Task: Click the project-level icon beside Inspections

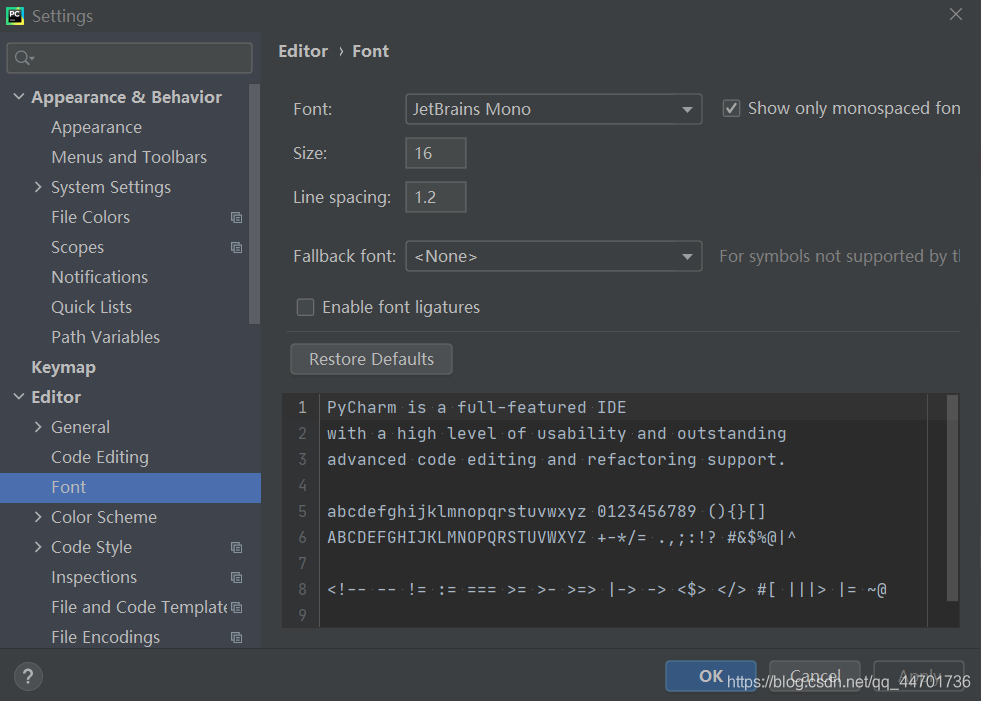Action: coord(236,577)
